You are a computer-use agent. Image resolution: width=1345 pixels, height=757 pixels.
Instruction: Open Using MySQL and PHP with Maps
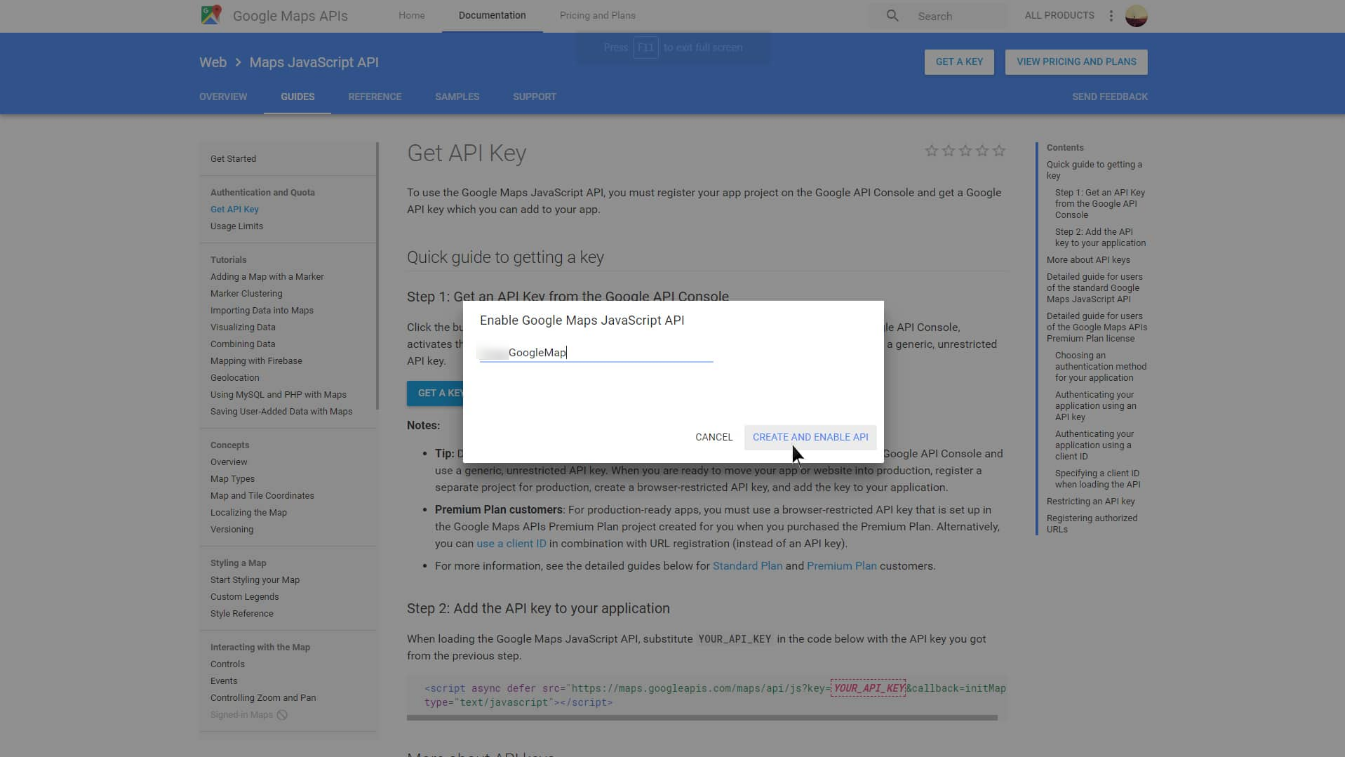[x=278, y=395]
